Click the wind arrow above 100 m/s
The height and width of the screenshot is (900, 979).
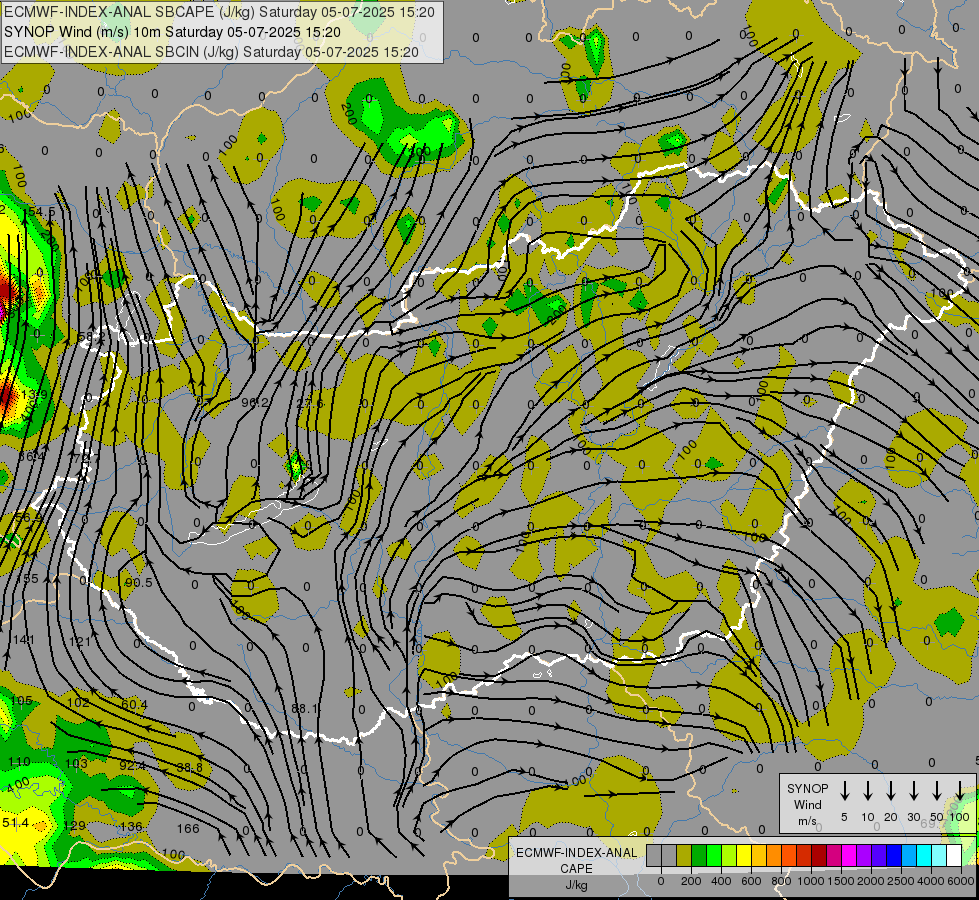(960, 790)
